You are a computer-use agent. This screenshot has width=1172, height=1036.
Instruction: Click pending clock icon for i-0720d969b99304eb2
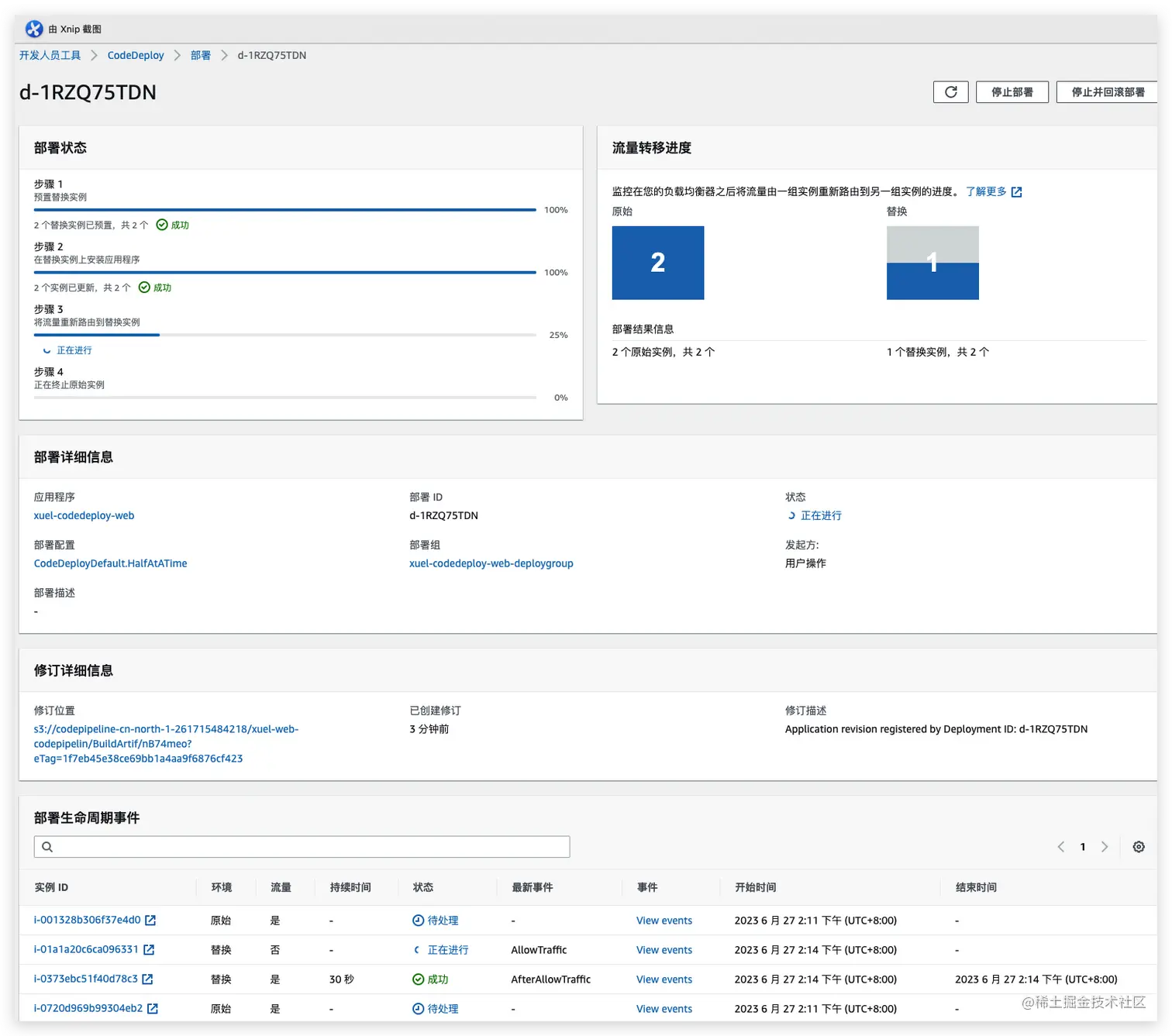[418, 1009]
